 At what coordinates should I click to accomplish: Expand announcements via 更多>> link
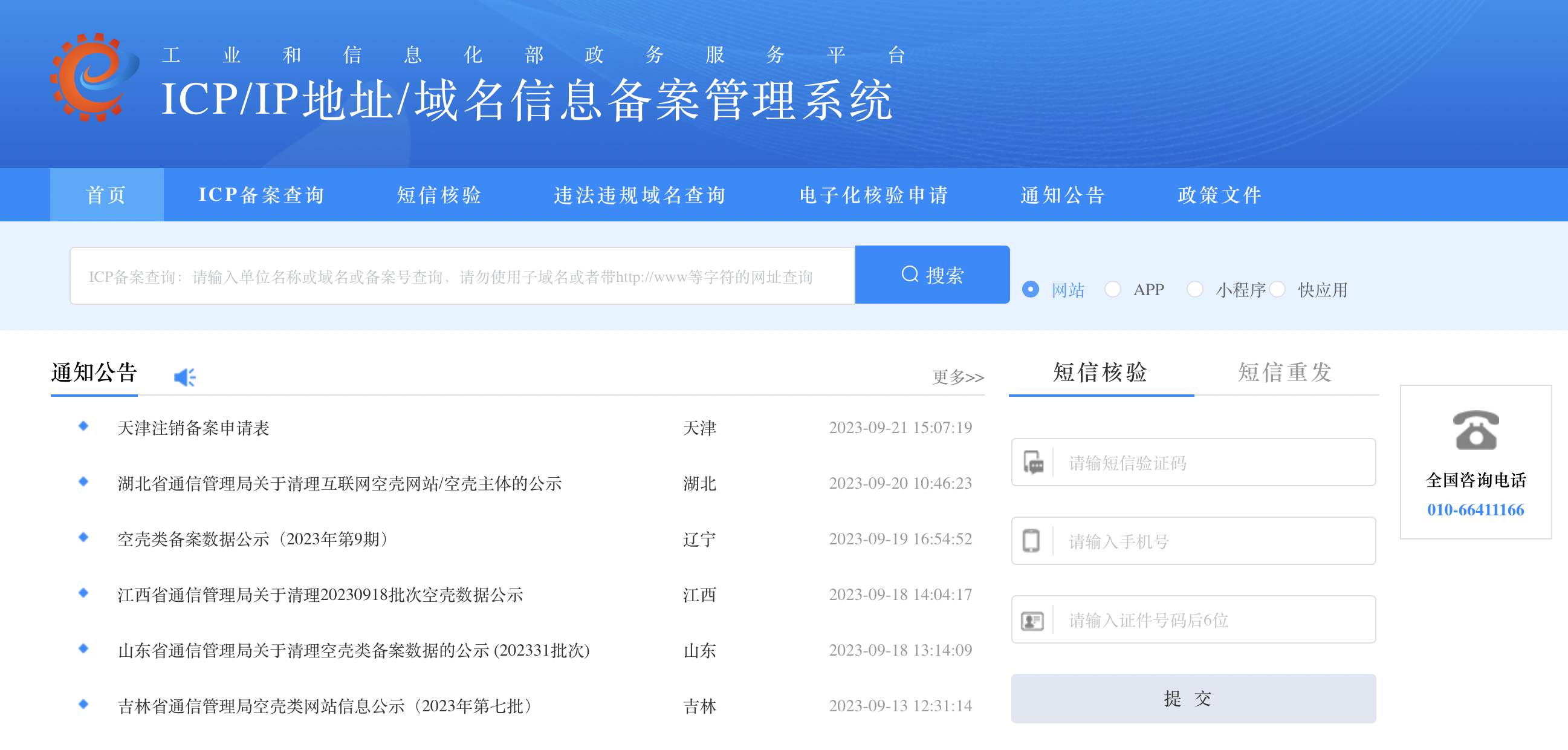click(957, 377)
